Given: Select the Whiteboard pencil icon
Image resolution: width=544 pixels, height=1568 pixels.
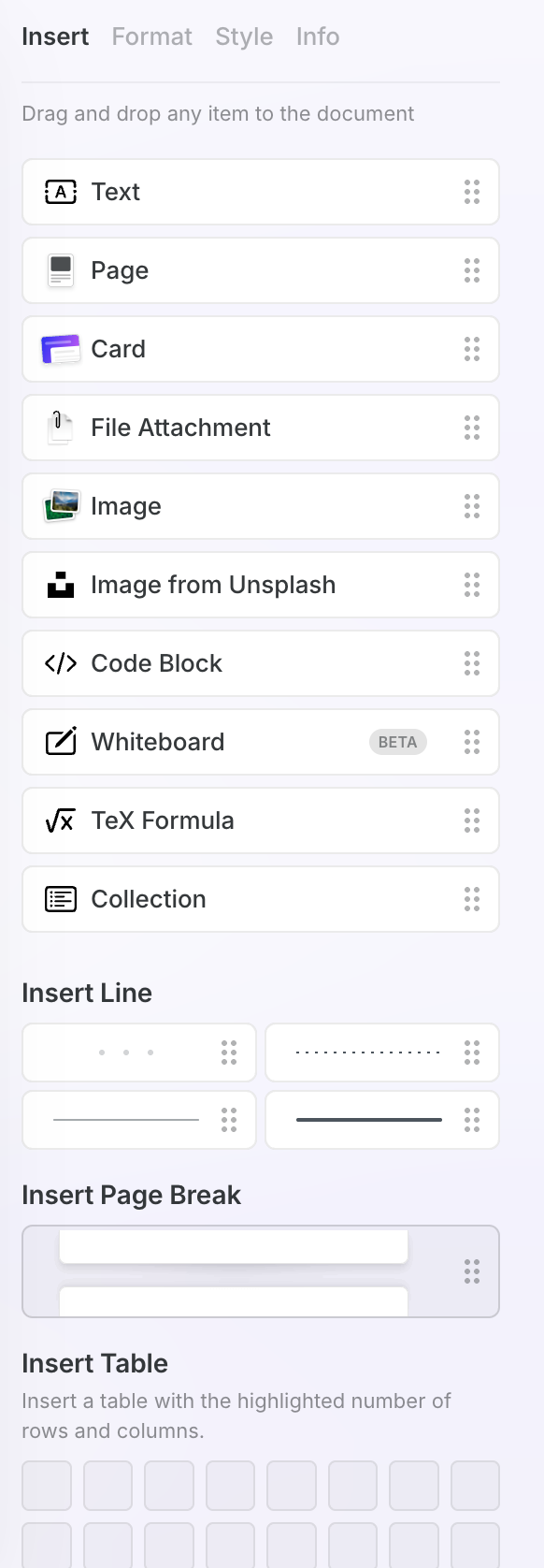Looking at the screenshot, I should [x=60, y=742].
